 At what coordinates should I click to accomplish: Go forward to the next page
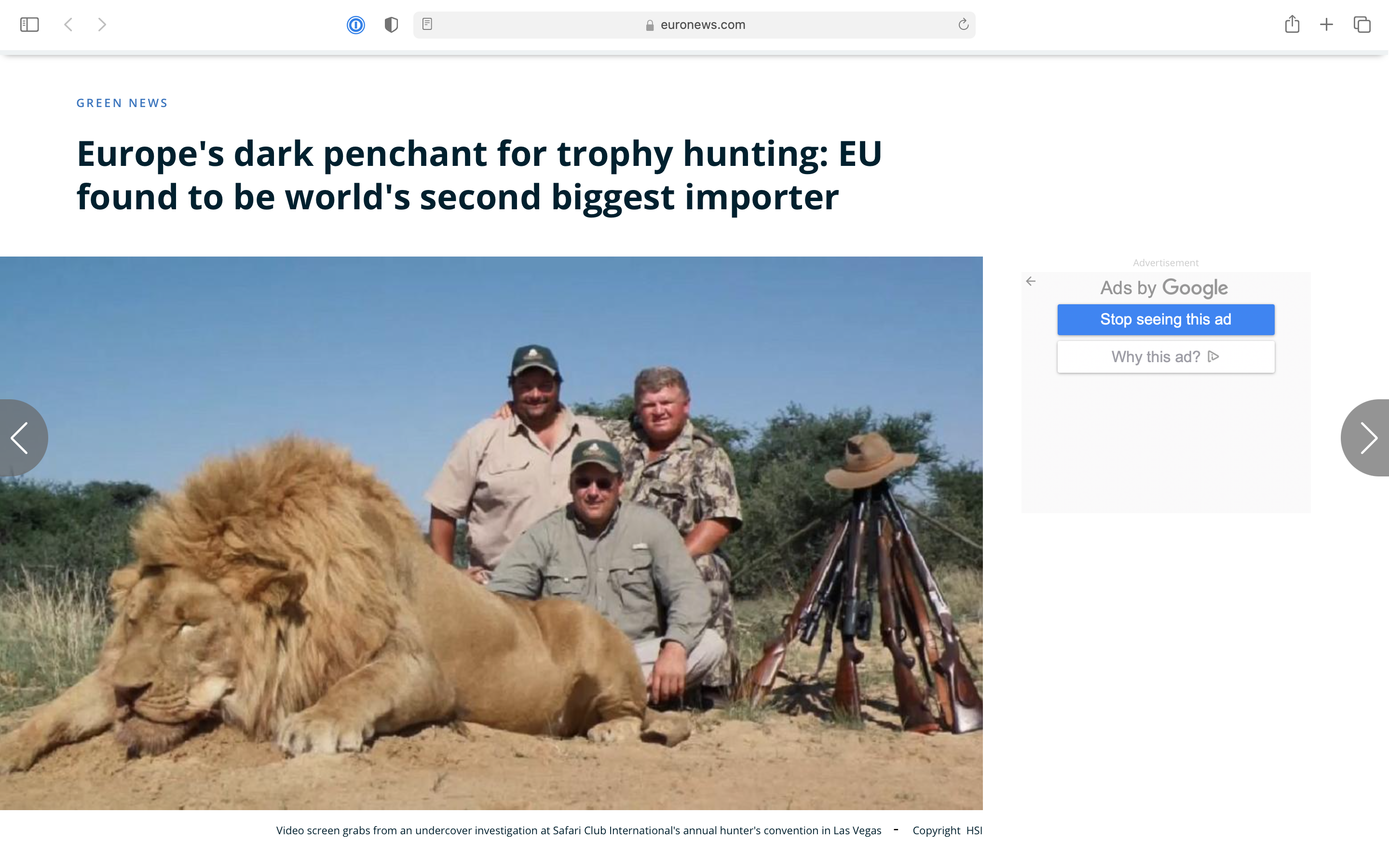point(102,25)
